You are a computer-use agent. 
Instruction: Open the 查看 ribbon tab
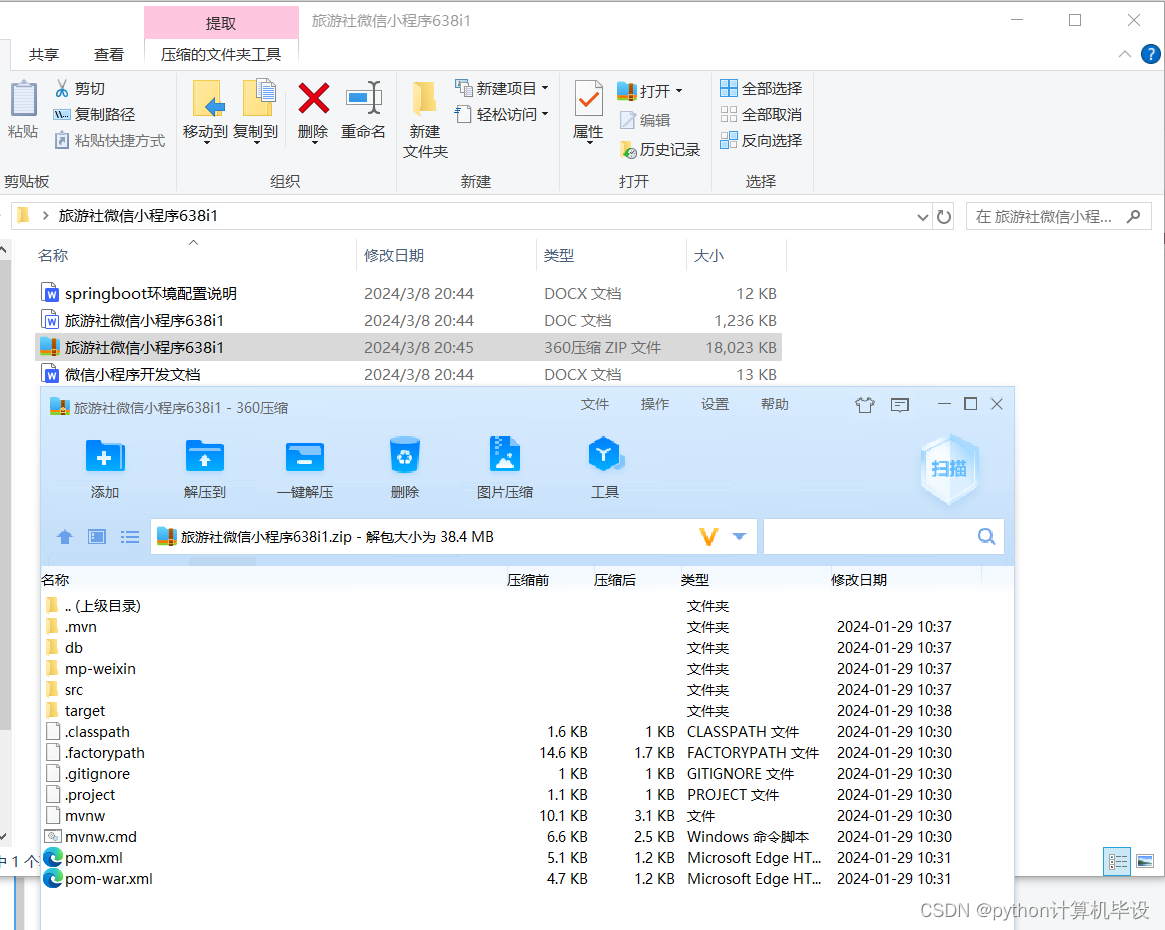108,54
